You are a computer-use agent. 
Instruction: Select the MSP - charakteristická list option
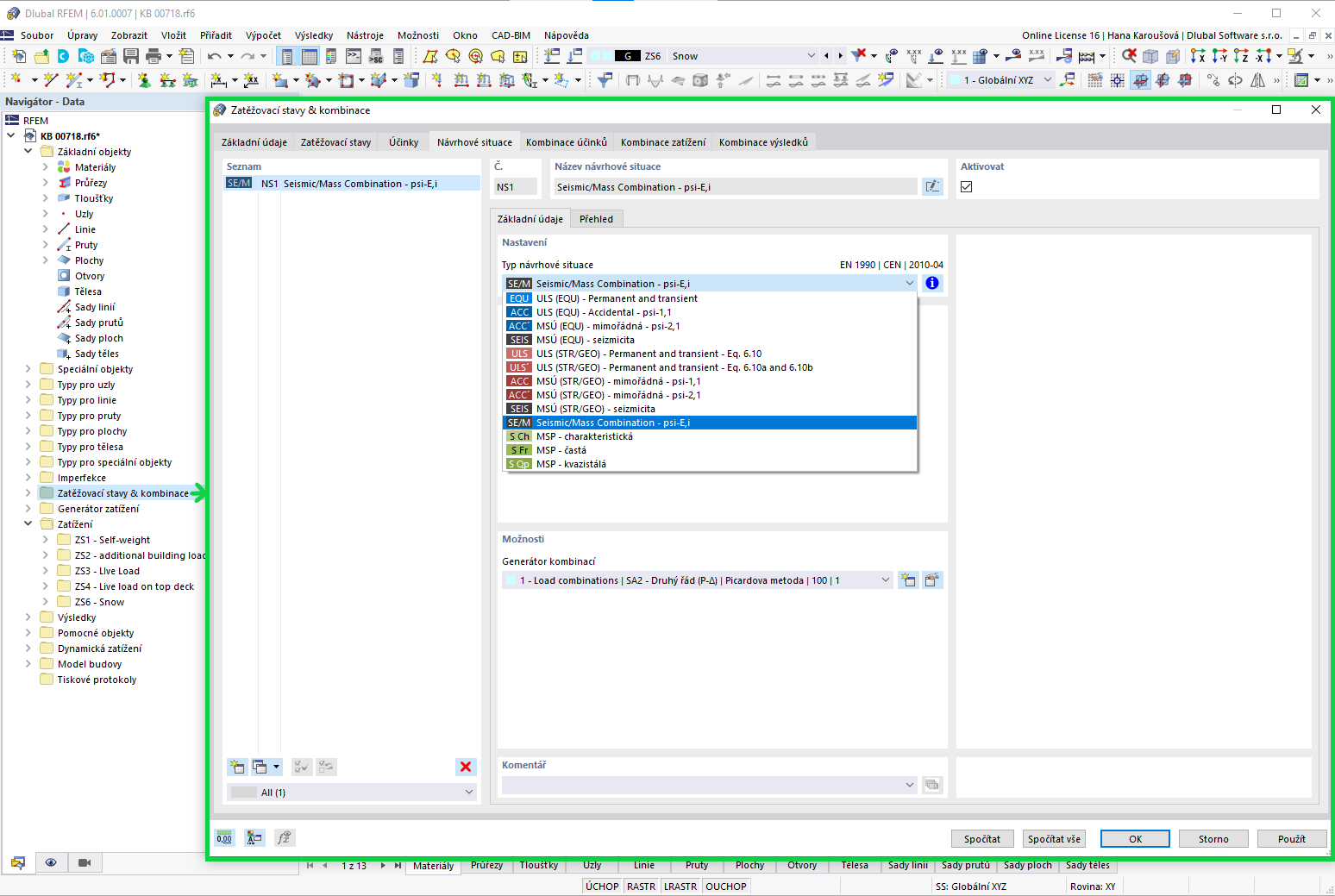710,436
